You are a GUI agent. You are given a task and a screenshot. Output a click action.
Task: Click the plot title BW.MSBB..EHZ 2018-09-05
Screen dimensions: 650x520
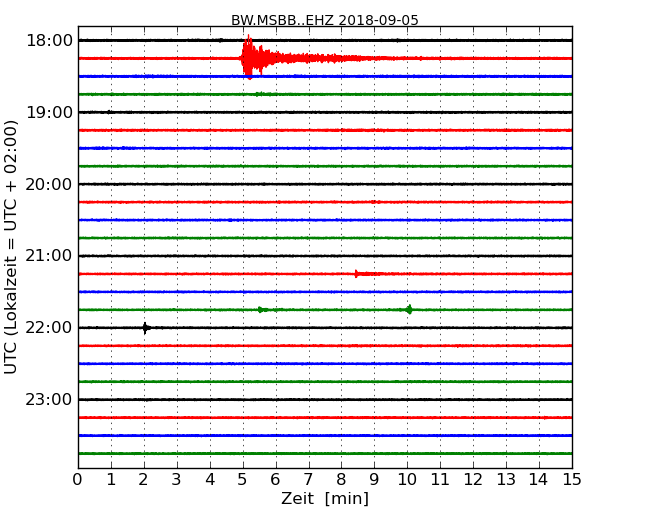(x=325, y=20)
